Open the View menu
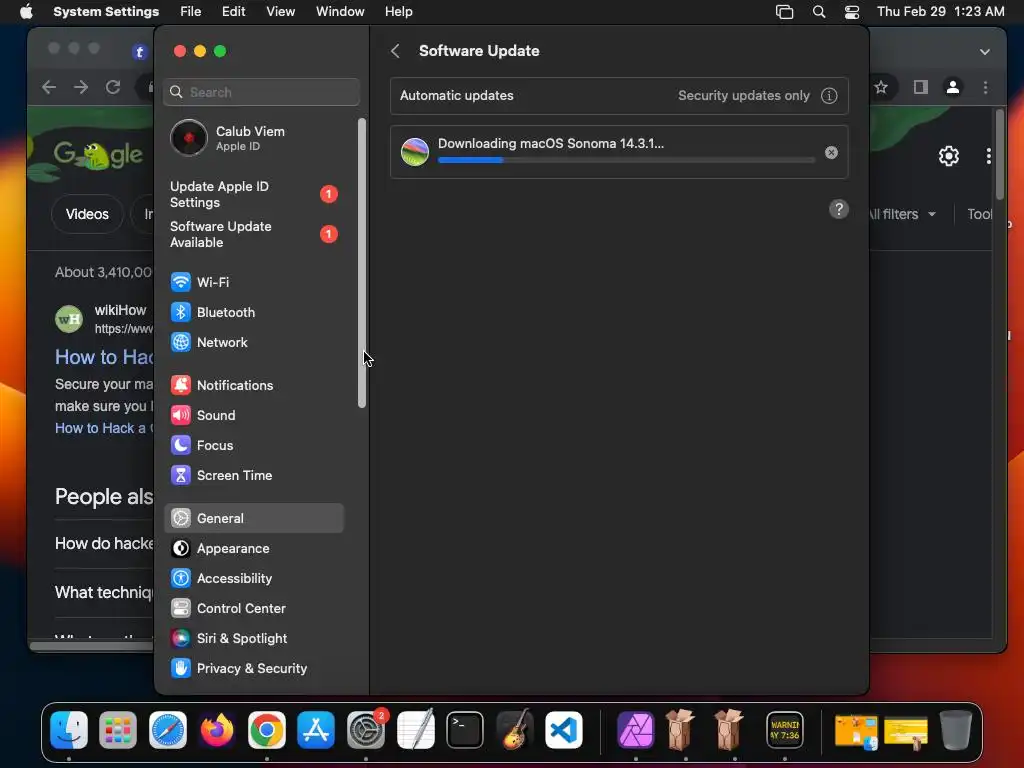 click(280, 12)
